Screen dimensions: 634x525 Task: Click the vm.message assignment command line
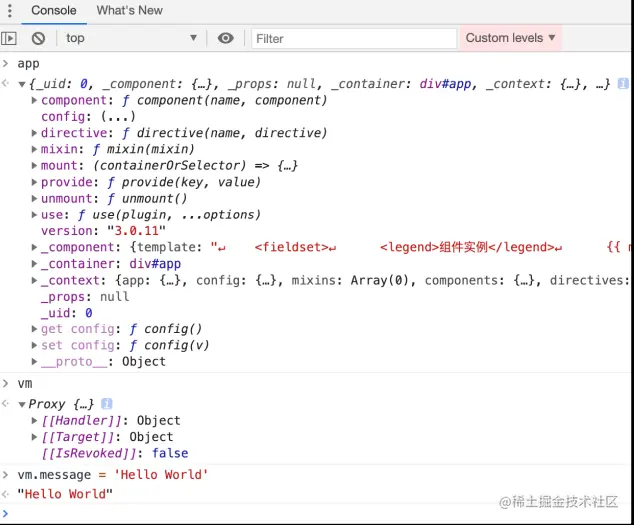112,474
